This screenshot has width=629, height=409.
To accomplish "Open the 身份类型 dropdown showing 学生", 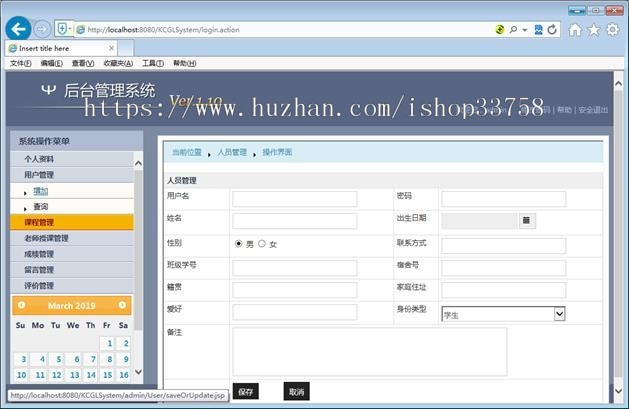I will click(x=503, y=314).
